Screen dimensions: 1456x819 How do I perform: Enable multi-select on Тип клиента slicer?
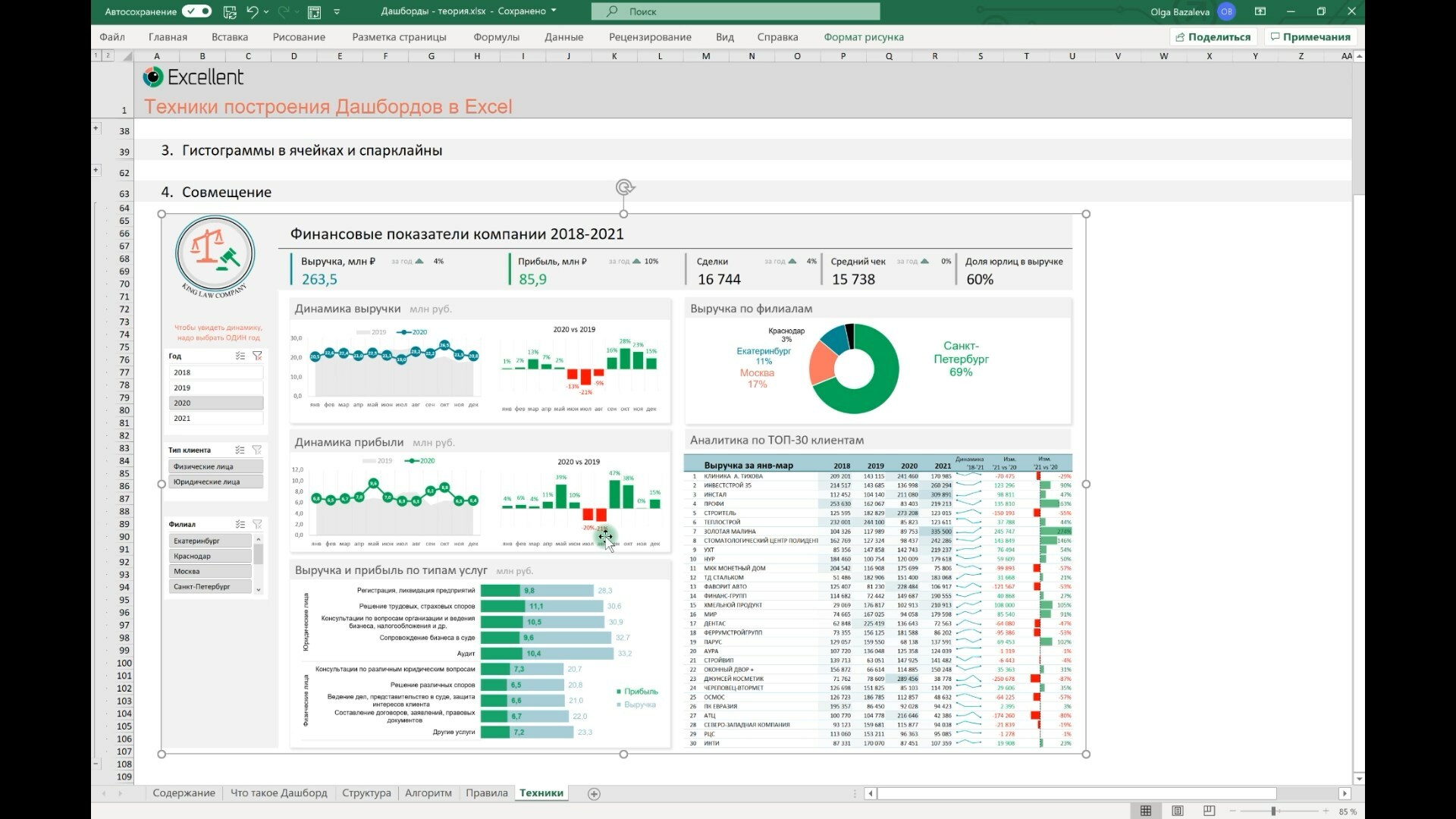(240, 450)
